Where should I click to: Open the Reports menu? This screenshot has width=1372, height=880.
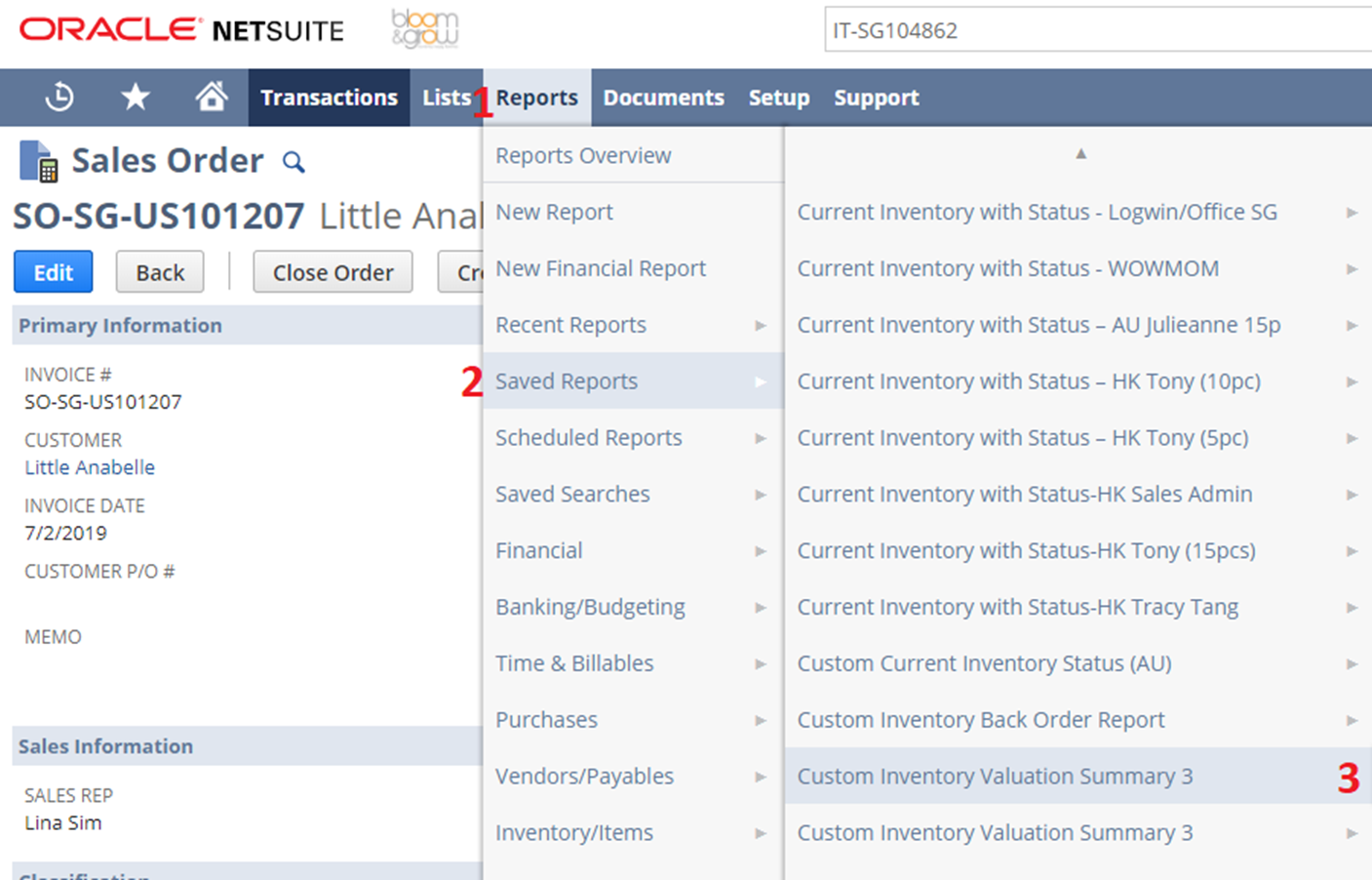coord(537,98)
